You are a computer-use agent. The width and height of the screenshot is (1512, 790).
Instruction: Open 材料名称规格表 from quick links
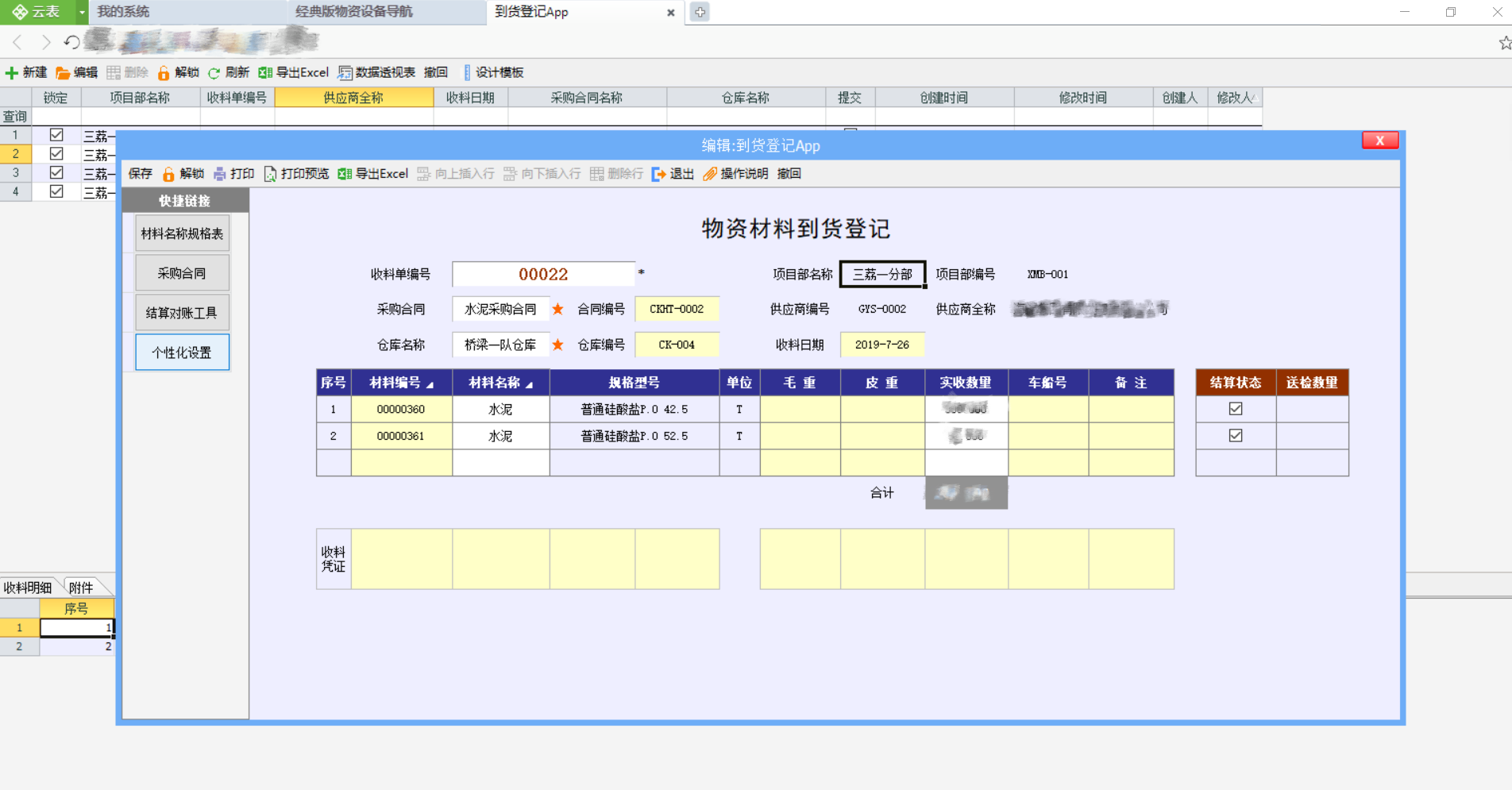(x=181, y=233)
